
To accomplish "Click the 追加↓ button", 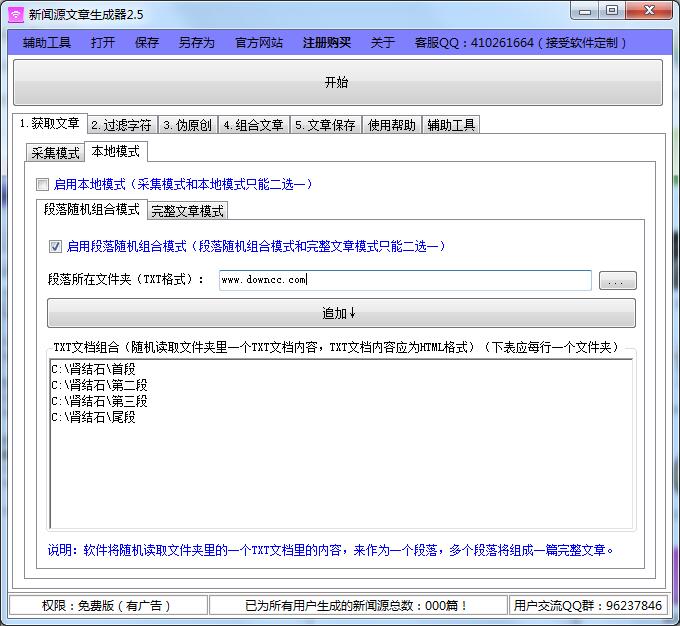I will click(341, 313).
